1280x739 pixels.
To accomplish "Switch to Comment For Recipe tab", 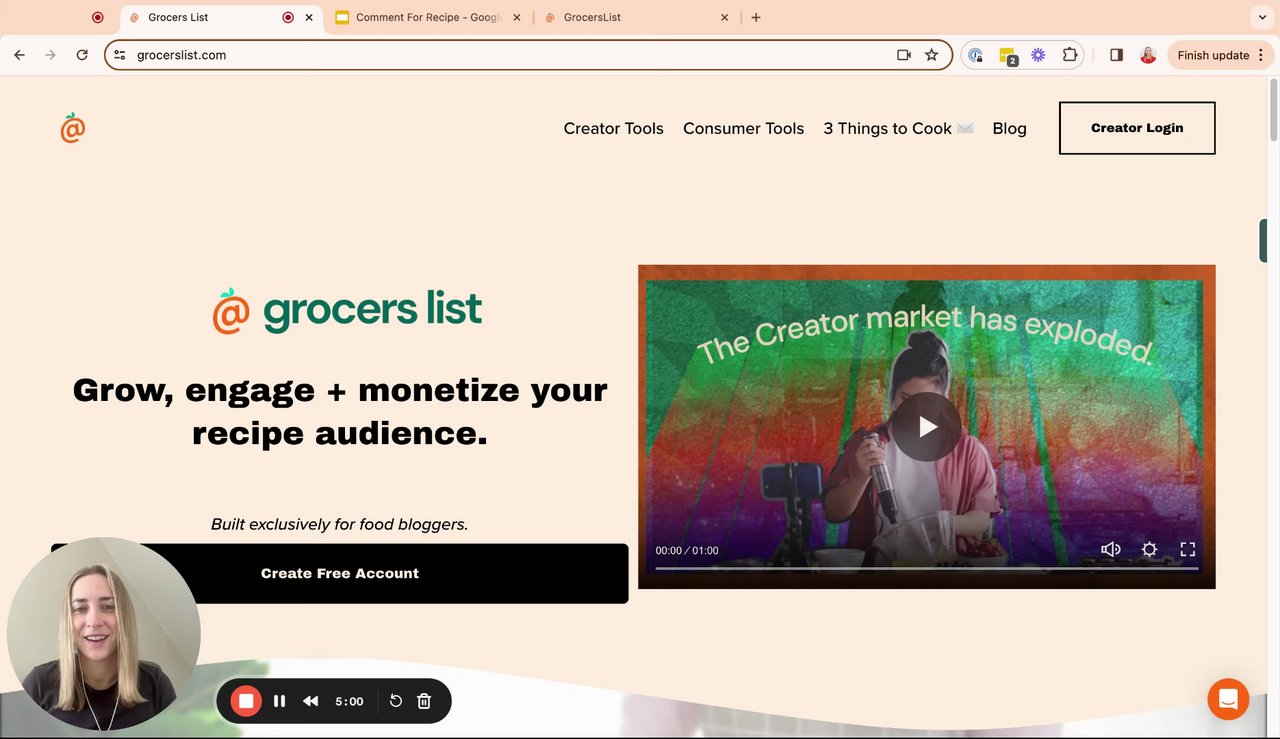I will (x=428, y=17).
